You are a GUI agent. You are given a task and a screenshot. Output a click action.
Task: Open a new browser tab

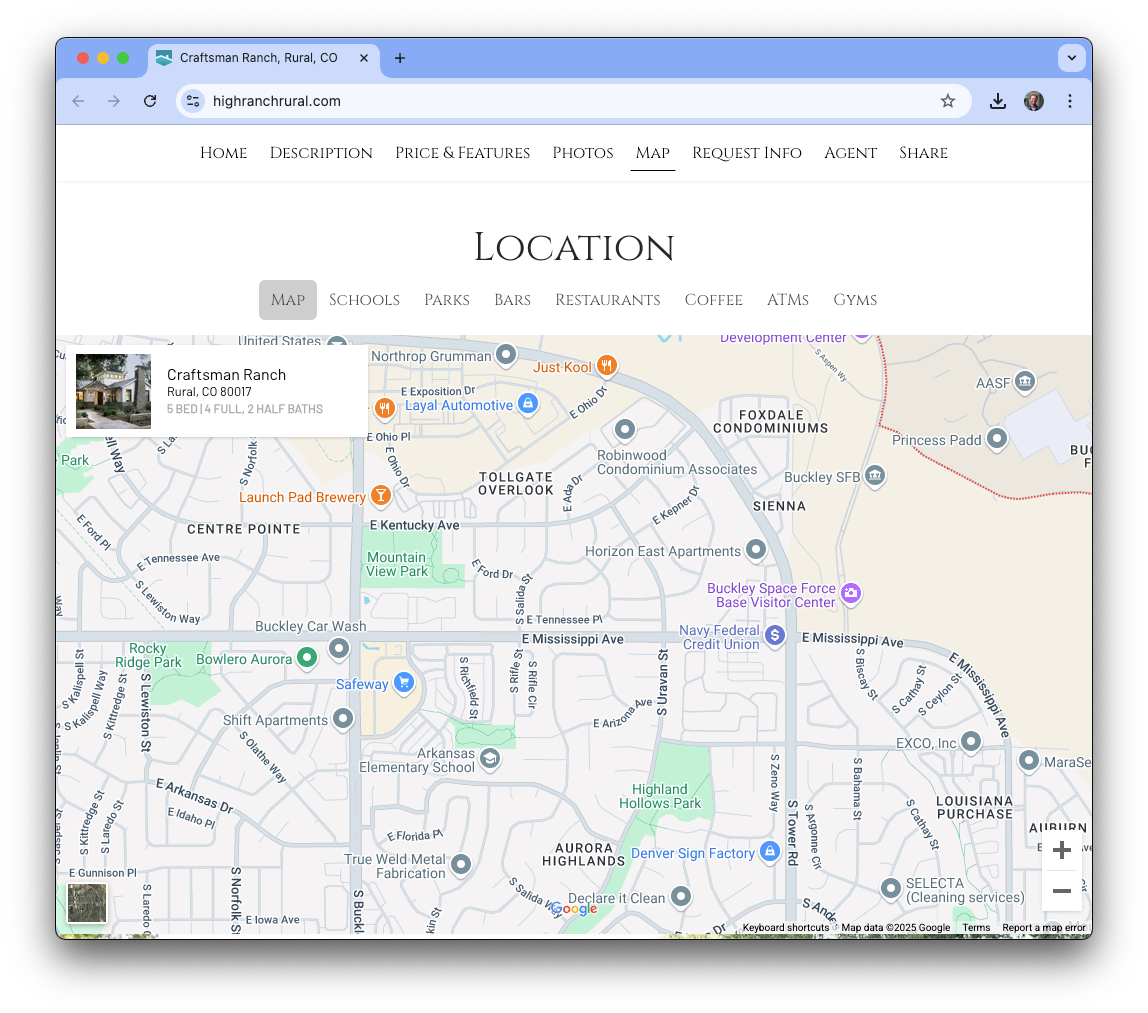(400, 58)
